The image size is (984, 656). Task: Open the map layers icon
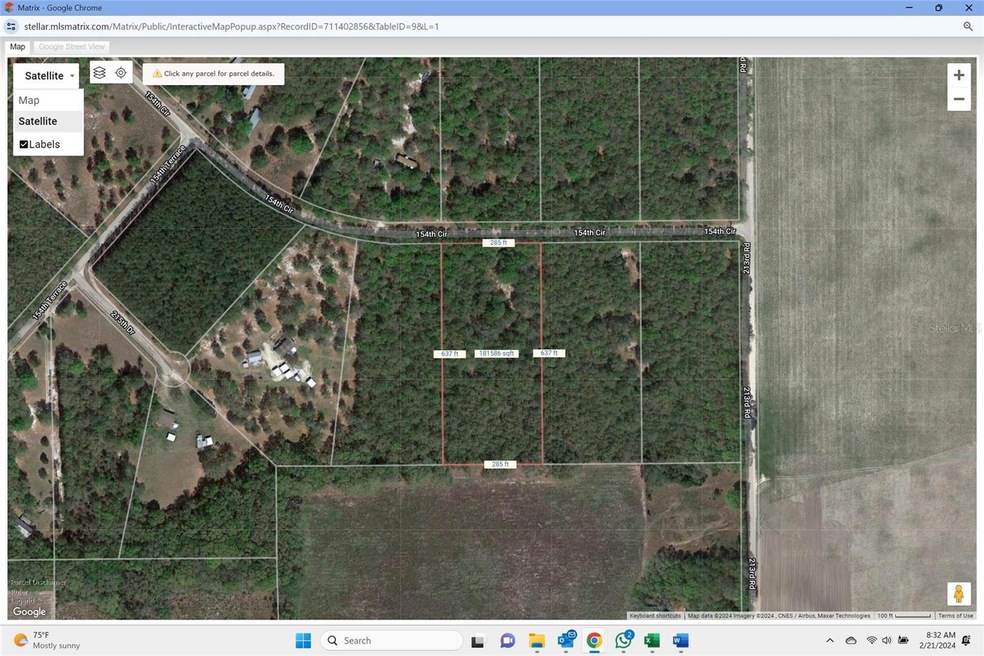pyautogui.click(x=99, y=73)
